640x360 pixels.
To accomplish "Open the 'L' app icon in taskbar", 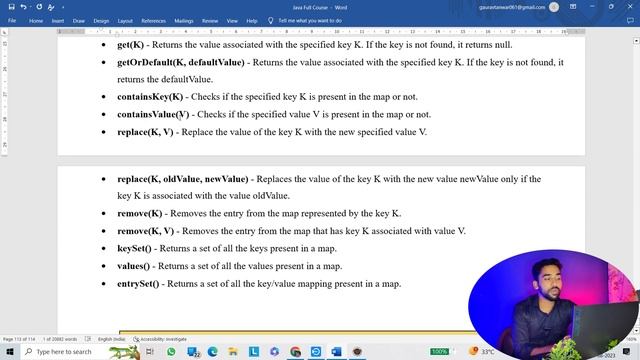I will point(254,351).
